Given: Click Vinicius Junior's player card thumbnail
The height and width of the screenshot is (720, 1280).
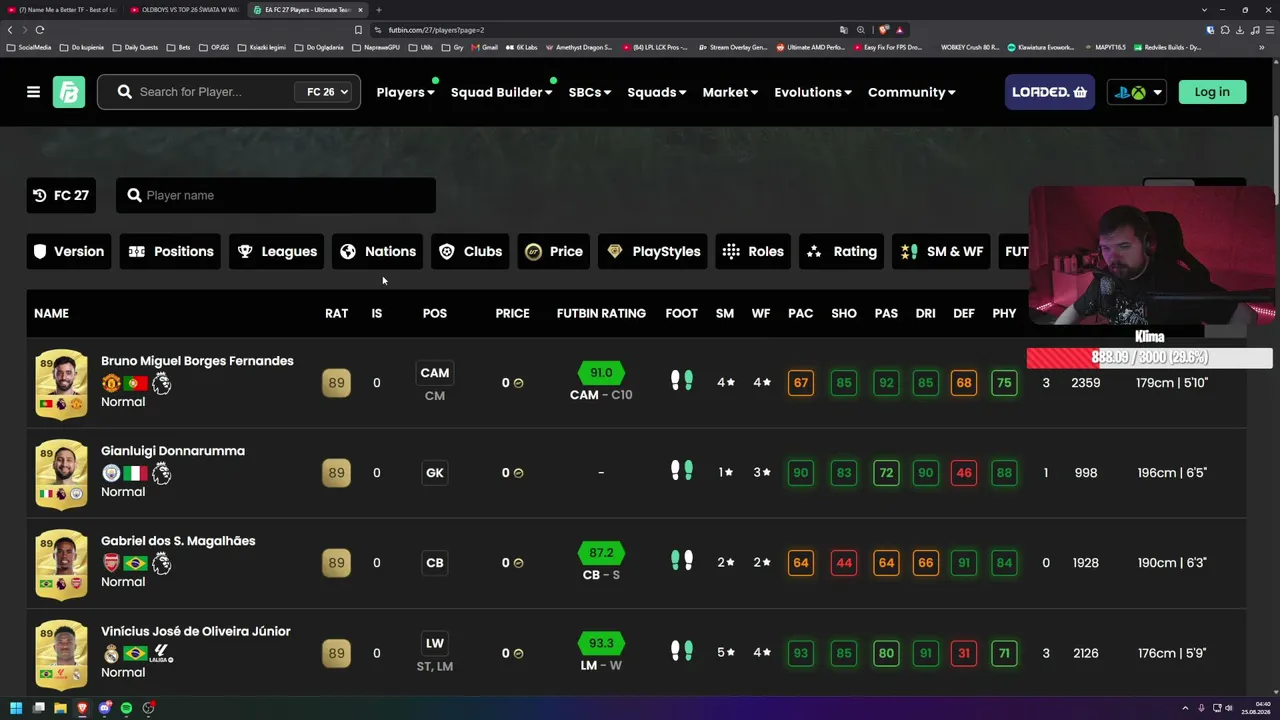Looking at the screenshot, I should 61,654.
